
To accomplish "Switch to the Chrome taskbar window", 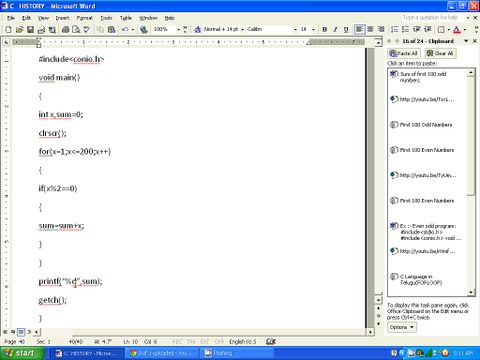I will click(x=162, y=353).
